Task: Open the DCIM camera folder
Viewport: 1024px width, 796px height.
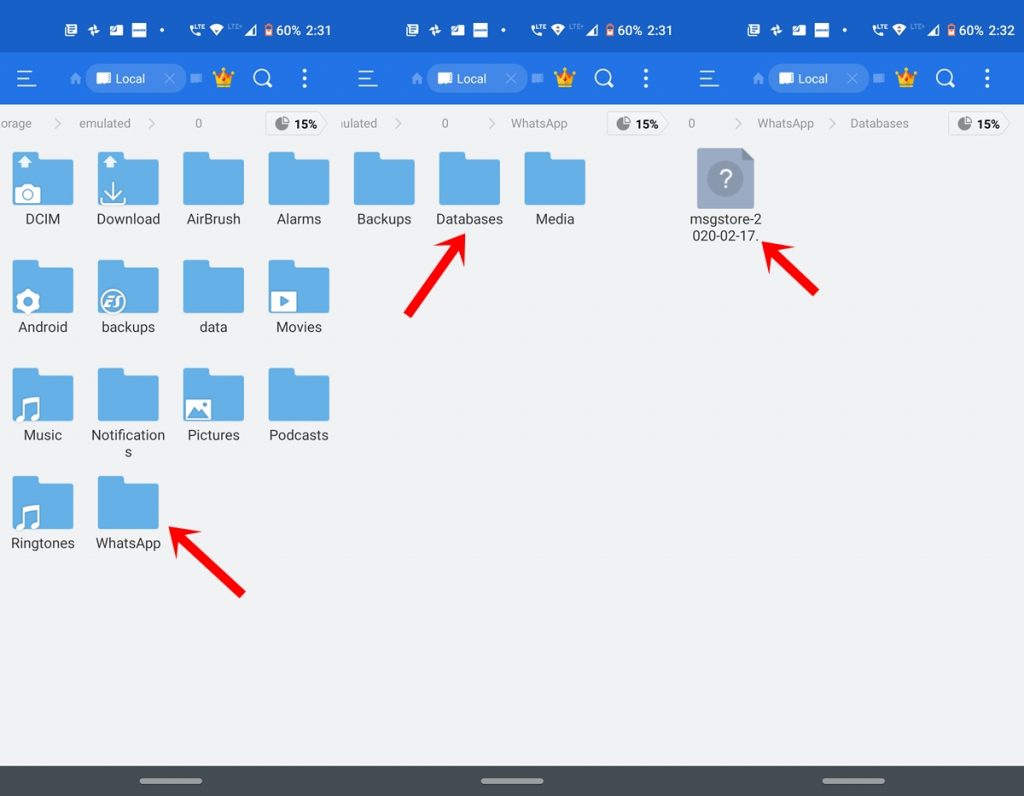Action: (42, 181)
